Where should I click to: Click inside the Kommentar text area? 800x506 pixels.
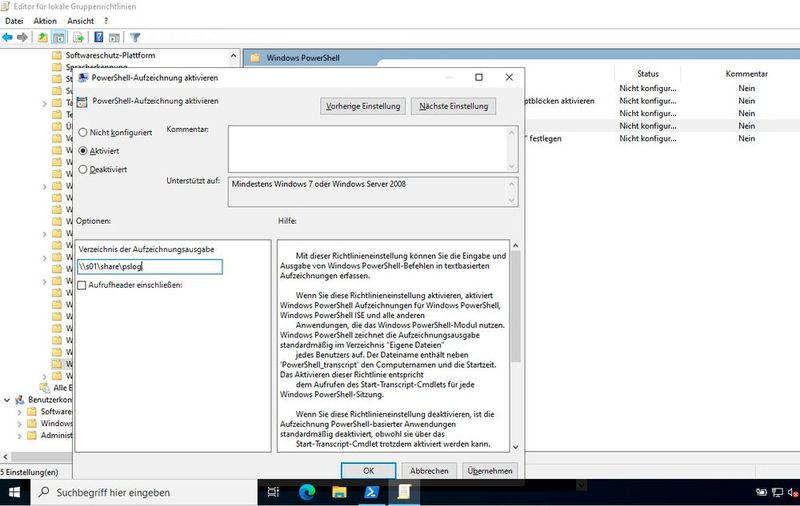[x=367, y=149]
